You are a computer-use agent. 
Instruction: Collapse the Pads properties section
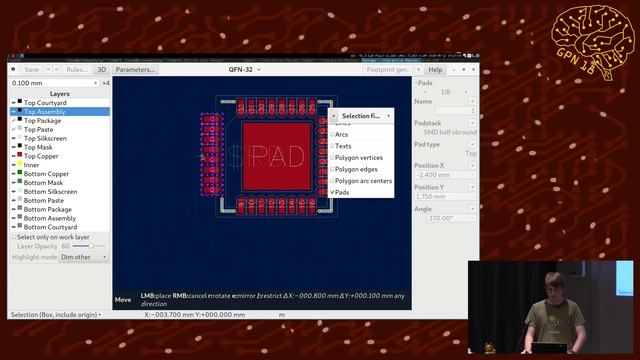(416, 83)
